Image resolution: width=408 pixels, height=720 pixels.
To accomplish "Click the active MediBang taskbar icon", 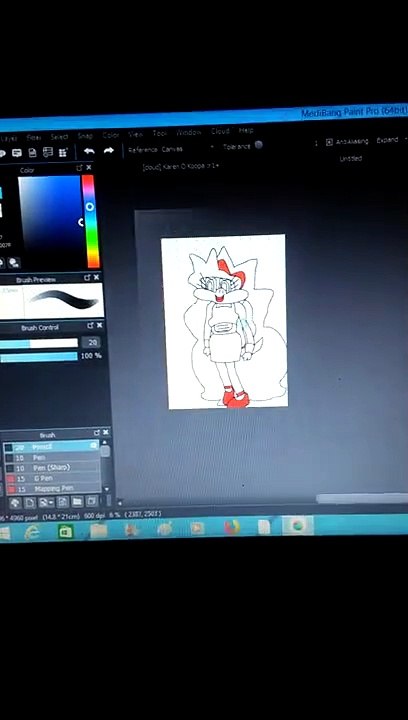I will (297, 525).
